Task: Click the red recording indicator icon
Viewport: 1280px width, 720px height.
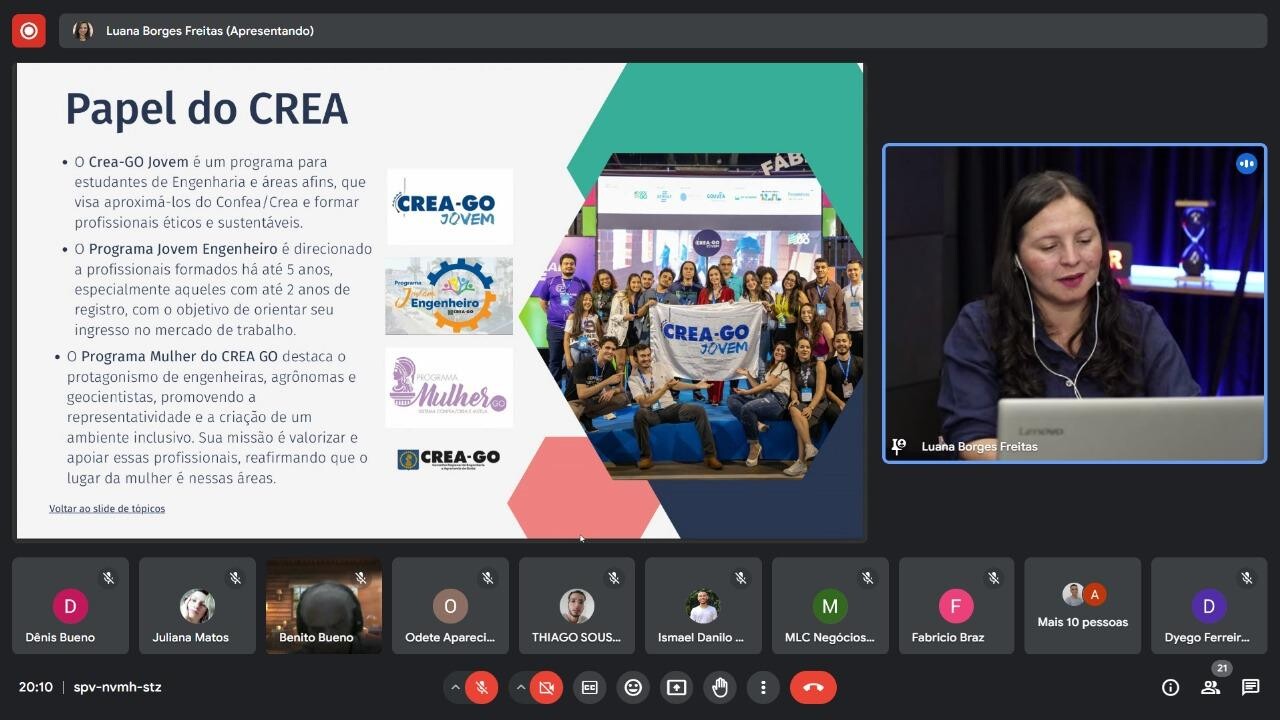Action: pos(29,31)
